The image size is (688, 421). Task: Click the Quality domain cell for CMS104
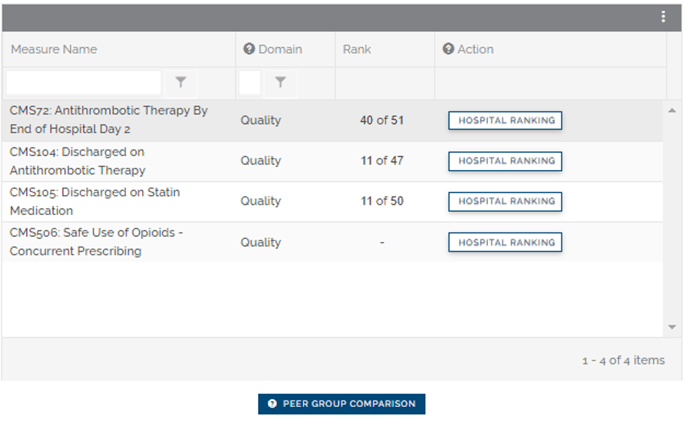tap(260, 160)
